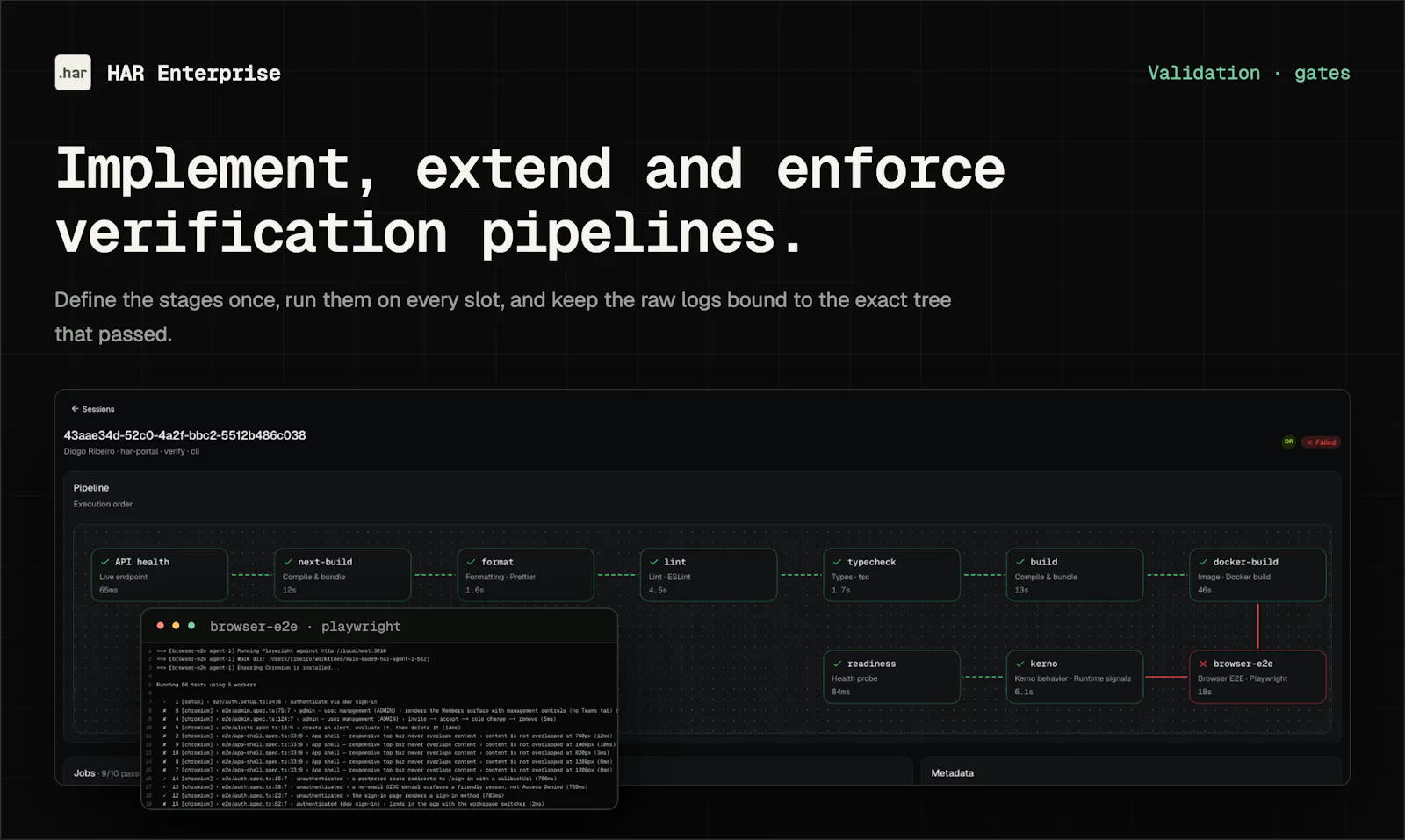Image resolution: width=1405 pixels, height=840 pixels.
Task: Open the kerno stage card
Action: tap(1075, 677)
